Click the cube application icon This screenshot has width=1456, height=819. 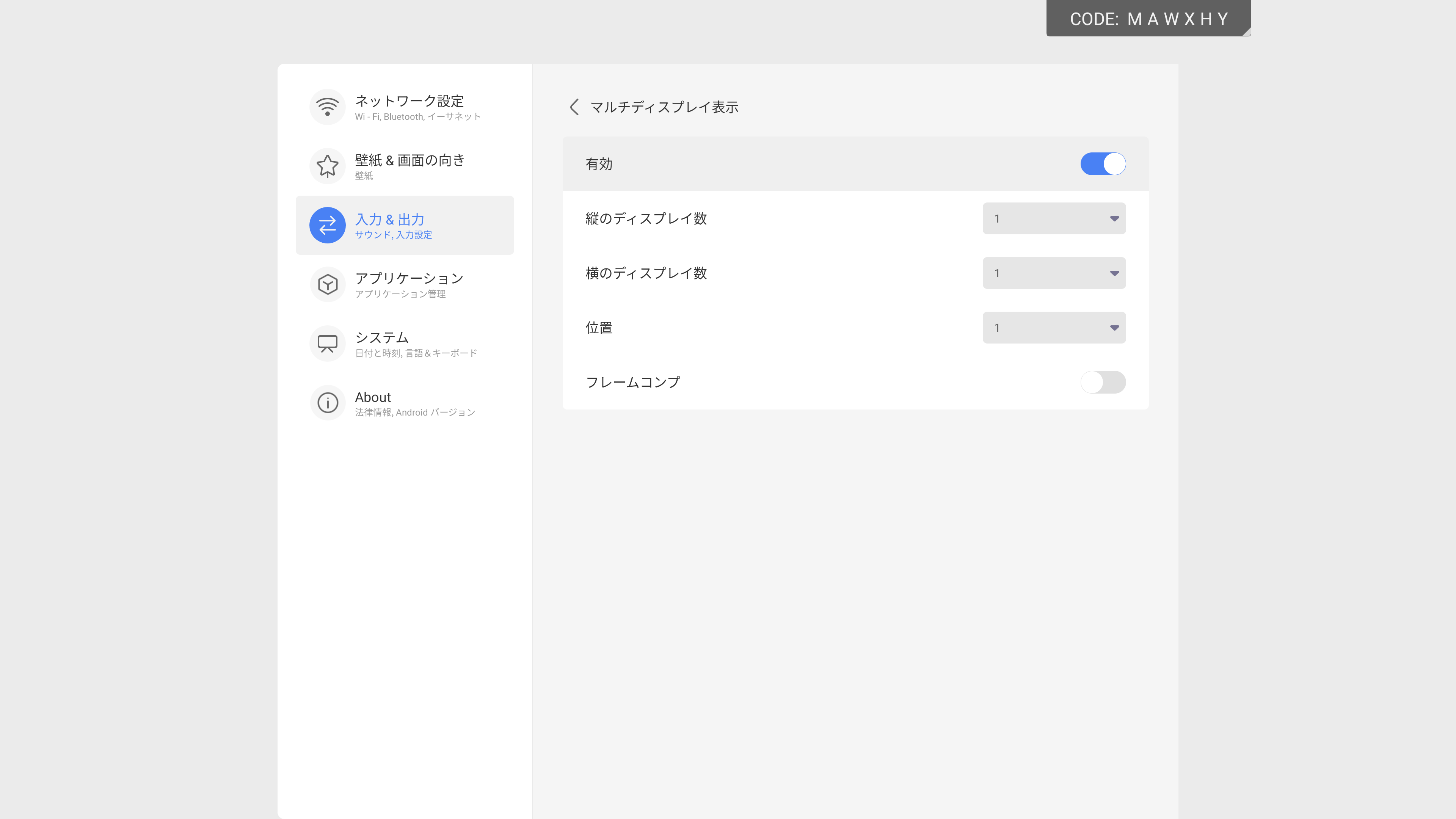(327, 284)
